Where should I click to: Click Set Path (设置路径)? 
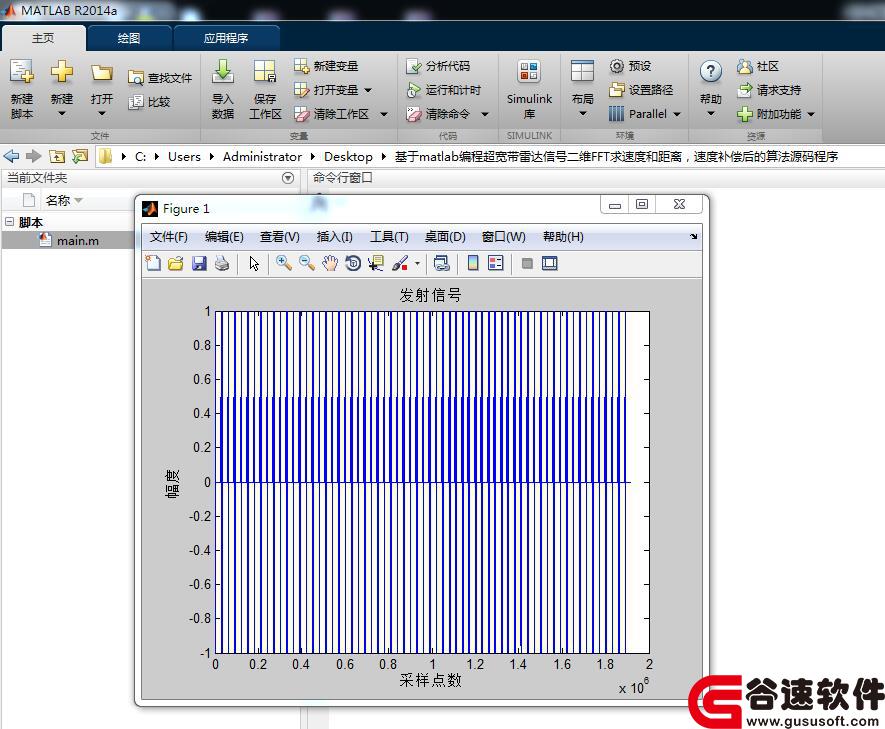641,90
